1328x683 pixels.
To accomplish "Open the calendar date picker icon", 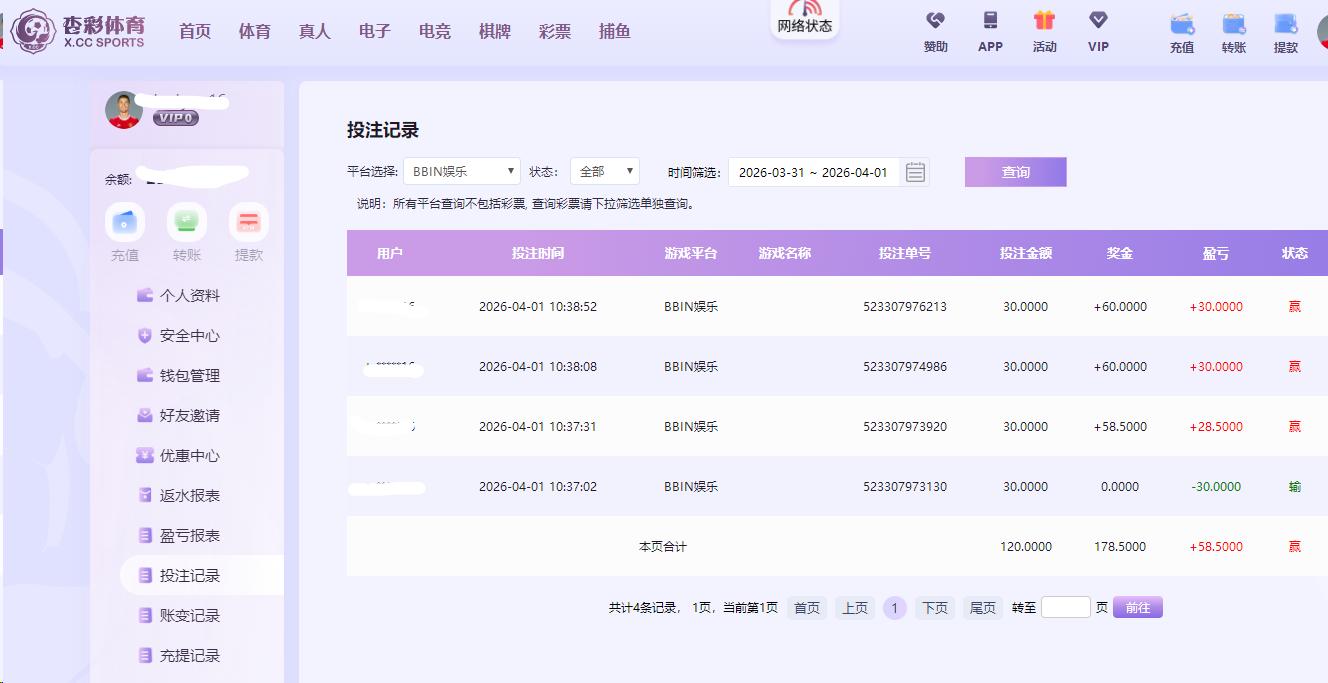I will [x=915, y=172].
